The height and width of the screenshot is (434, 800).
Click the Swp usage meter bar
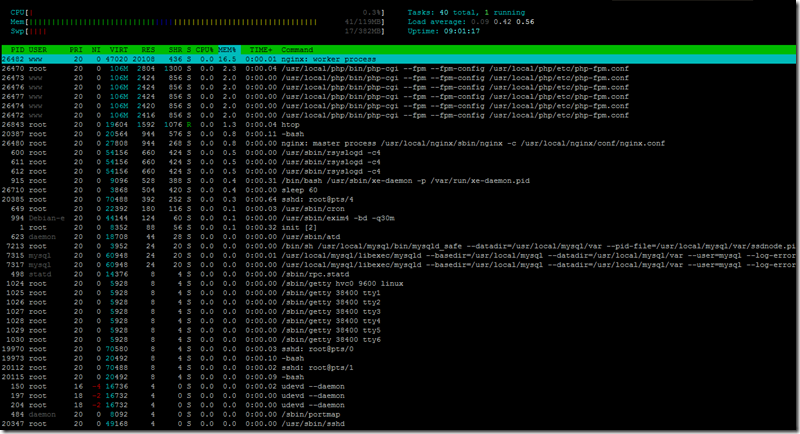(197, 31)
